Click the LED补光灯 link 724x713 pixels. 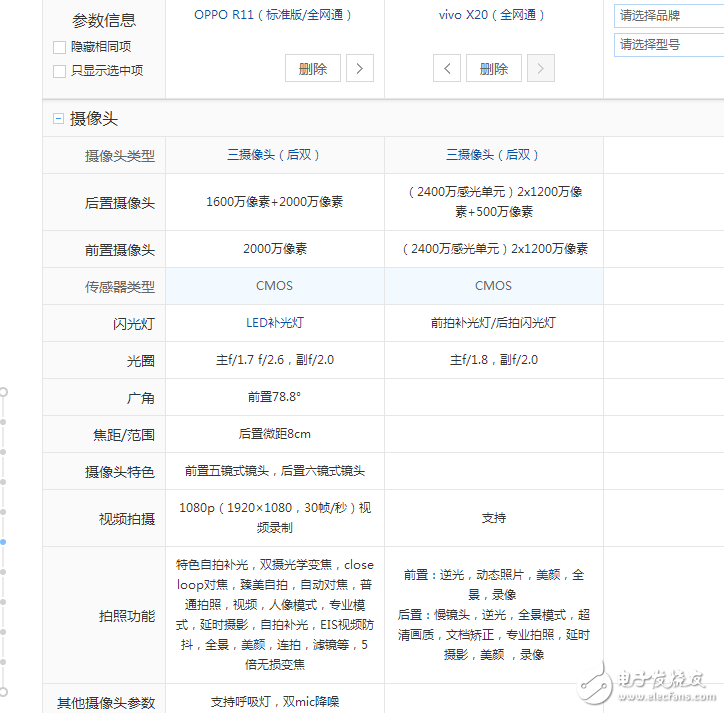(275, 323)
